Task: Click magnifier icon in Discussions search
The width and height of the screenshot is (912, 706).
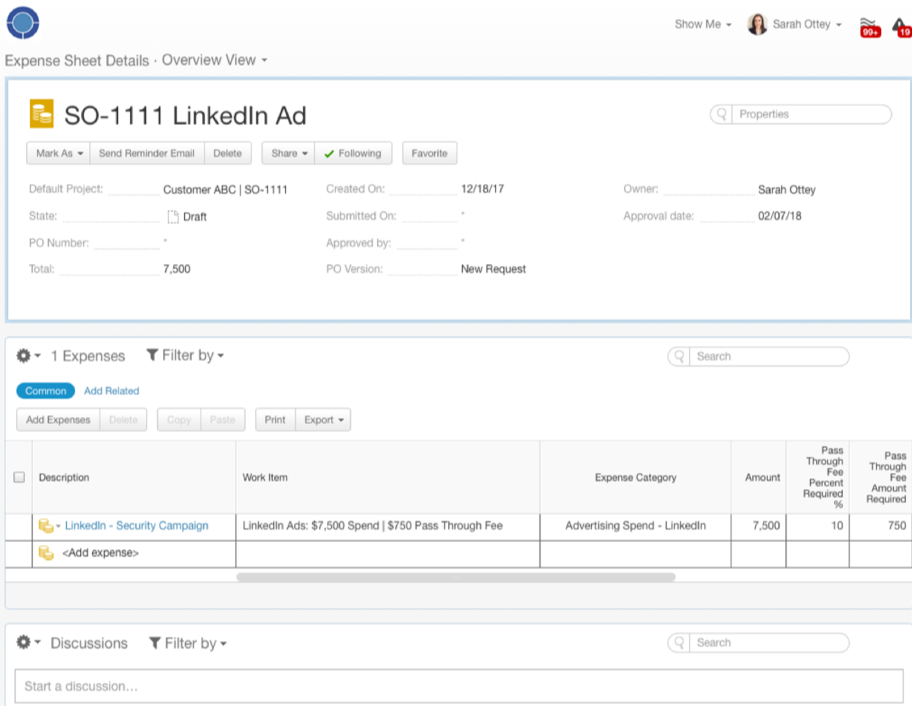Action: (679, 643)
